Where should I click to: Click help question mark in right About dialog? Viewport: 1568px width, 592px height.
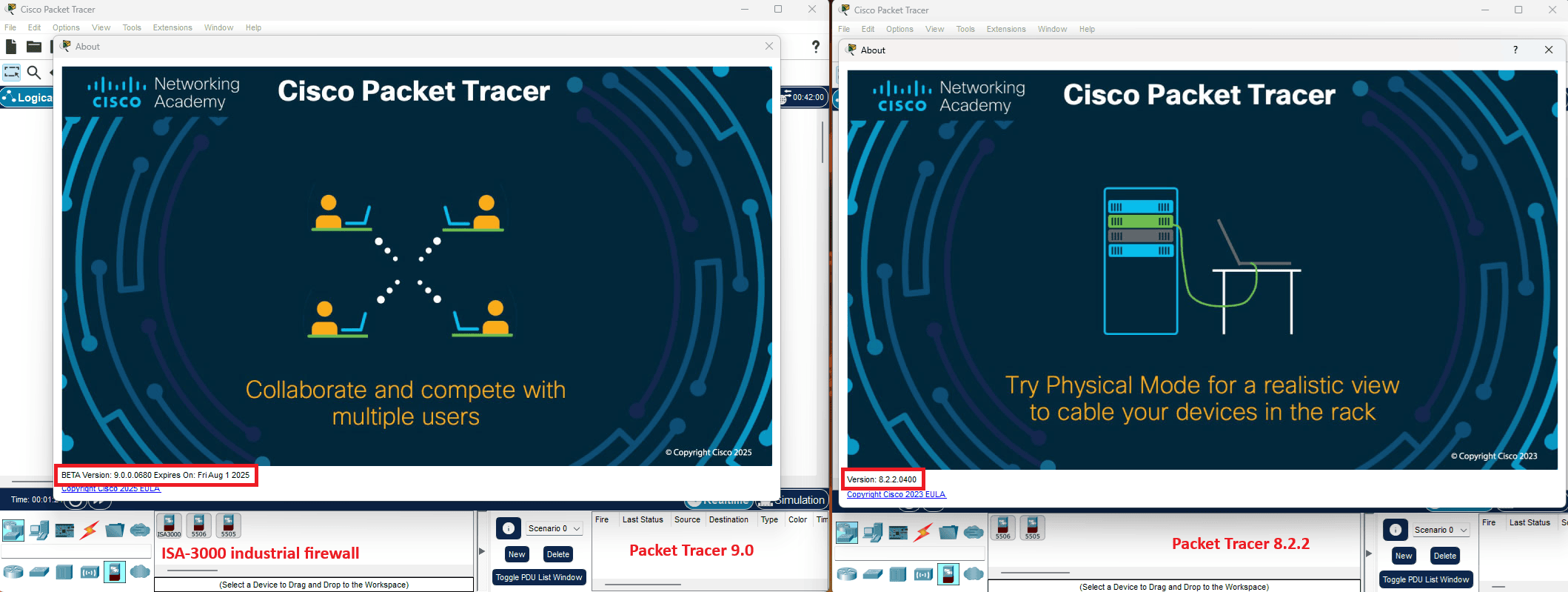tap(1515, 50)
